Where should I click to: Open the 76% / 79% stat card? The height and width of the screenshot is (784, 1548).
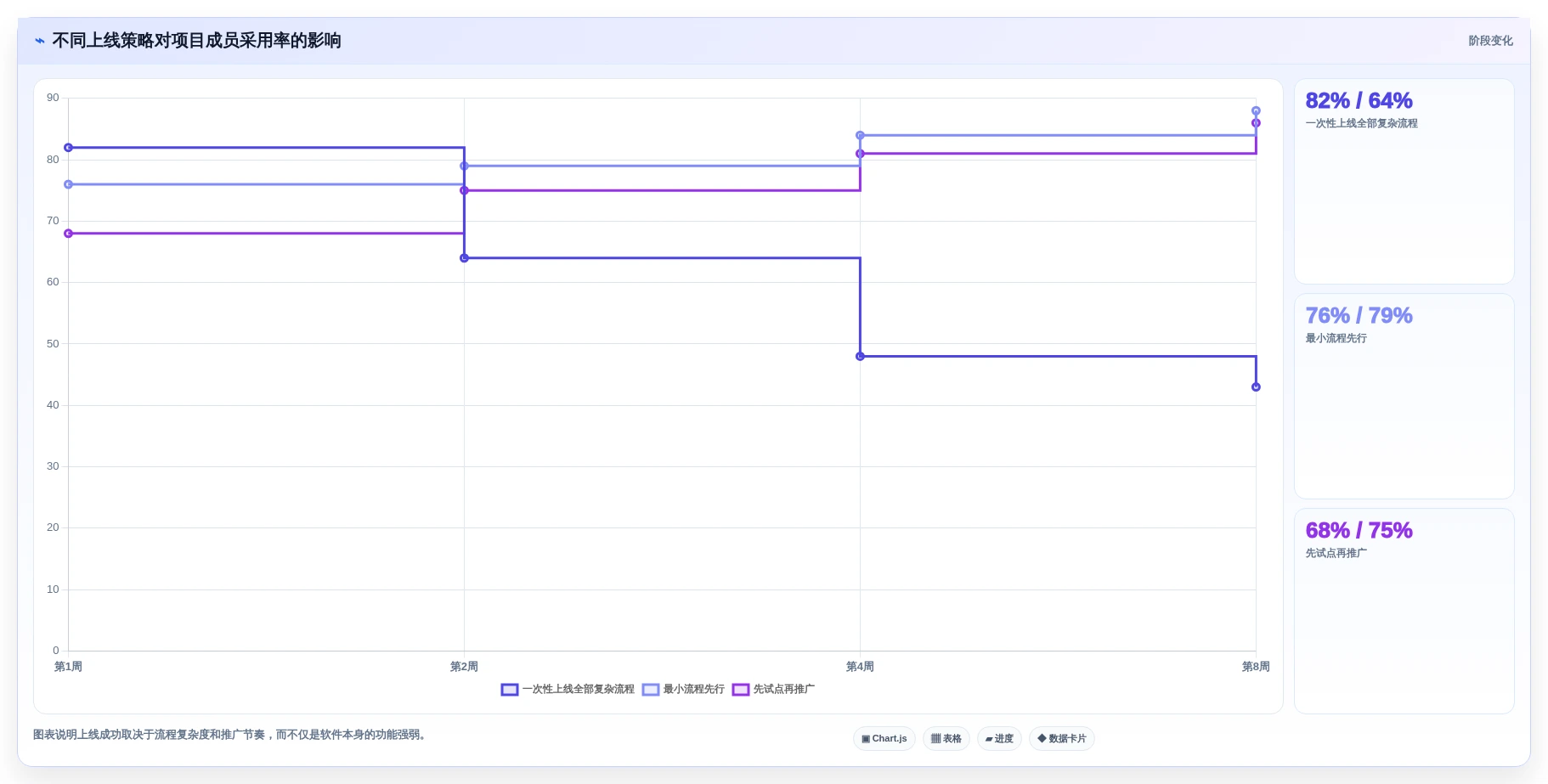click(x=1404, y=397)
